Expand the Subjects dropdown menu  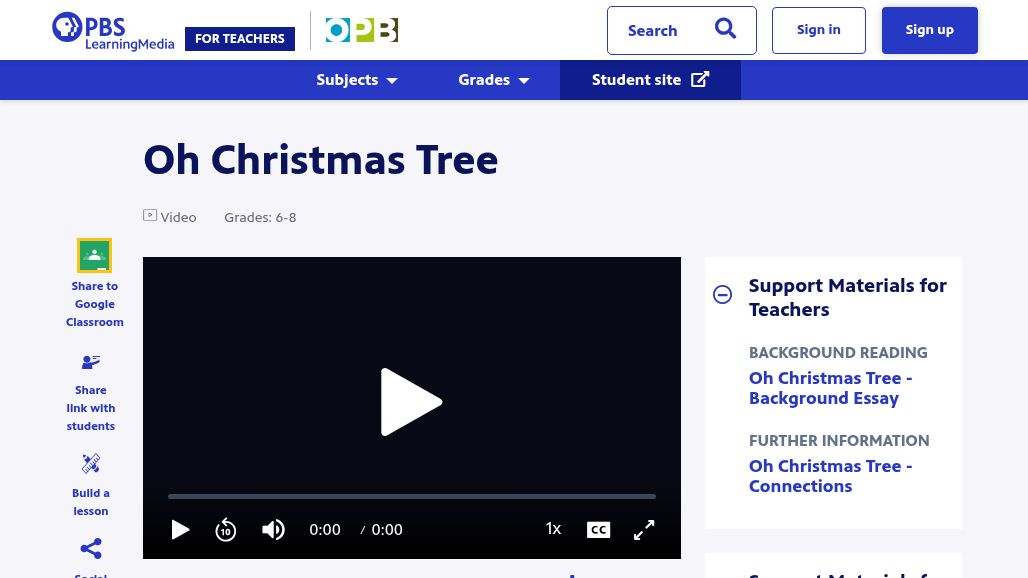[357, 80]
